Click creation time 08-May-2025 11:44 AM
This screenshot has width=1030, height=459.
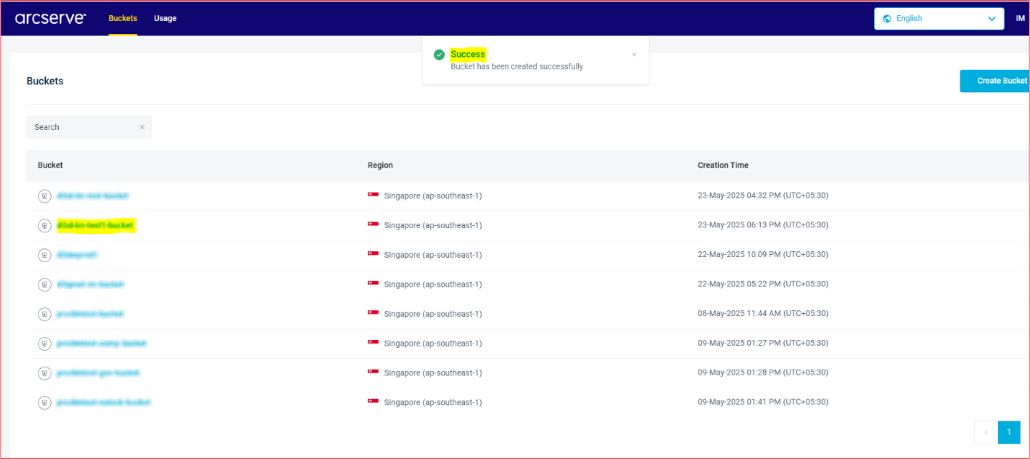pos(763,313)
